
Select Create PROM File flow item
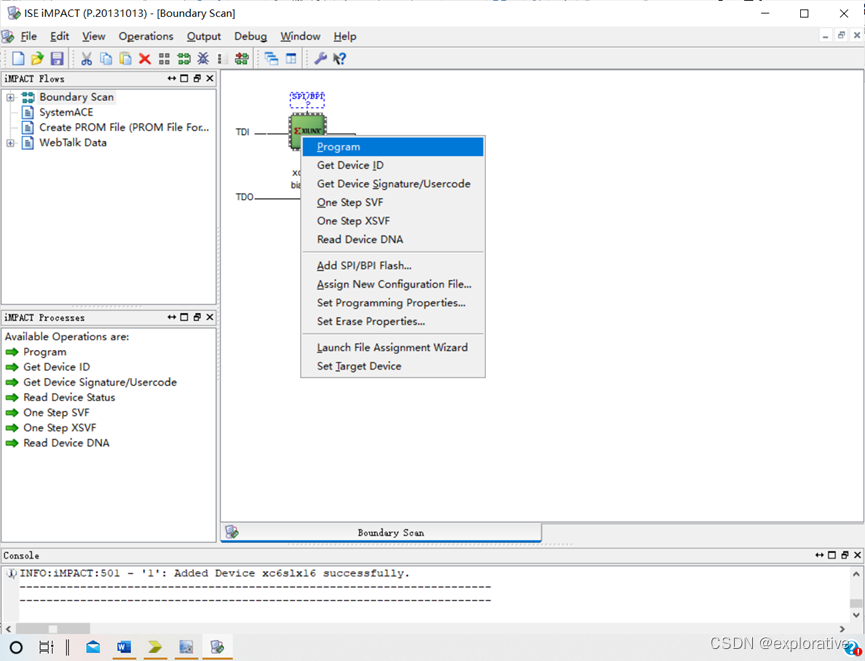pos(124,127)
